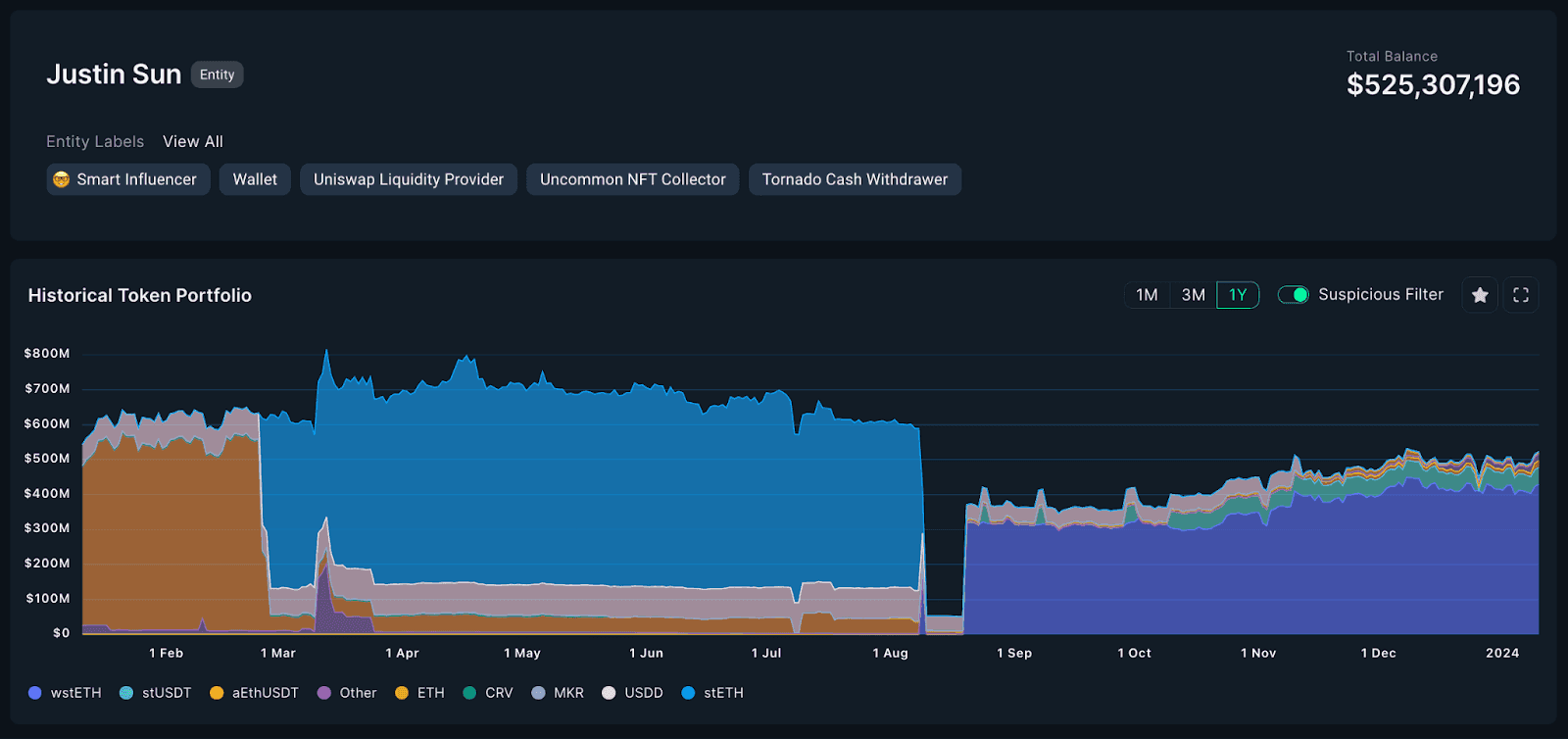Viewport: 1568px width, 739px height.
Task: Toggle the Suspicious Filter switch
Action: pyautogui.click(x=1294, y=295)
